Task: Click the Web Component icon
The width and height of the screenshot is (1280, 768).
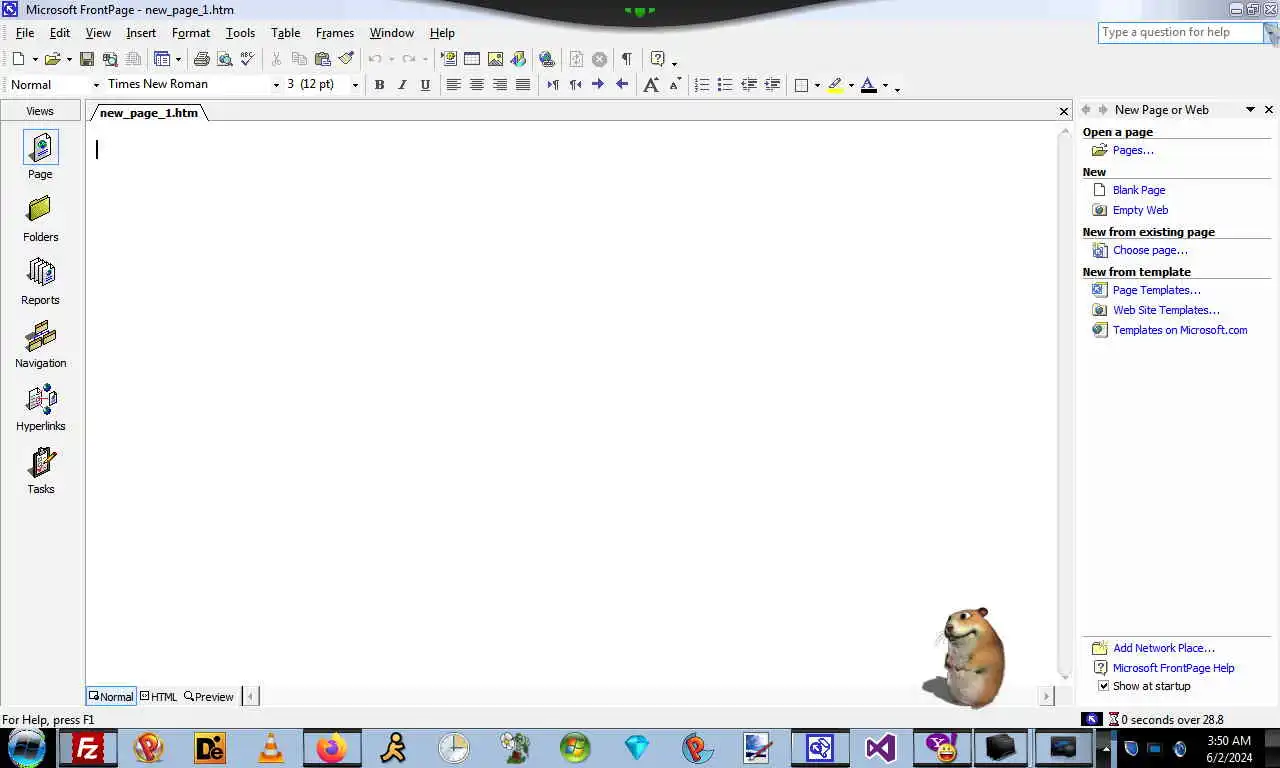Action: point(449,59)
